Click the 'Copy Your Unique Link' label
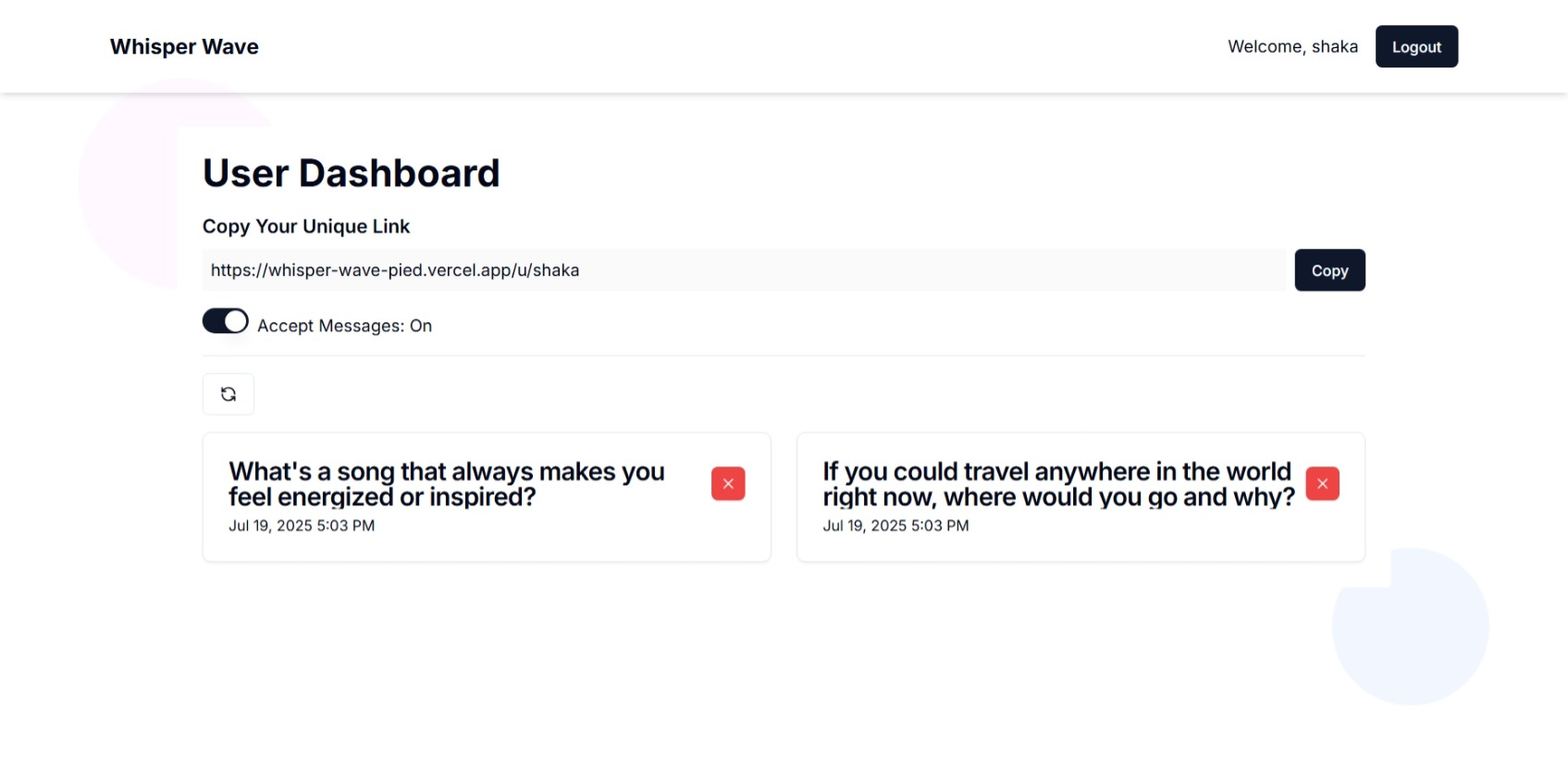 pos(306,227)
